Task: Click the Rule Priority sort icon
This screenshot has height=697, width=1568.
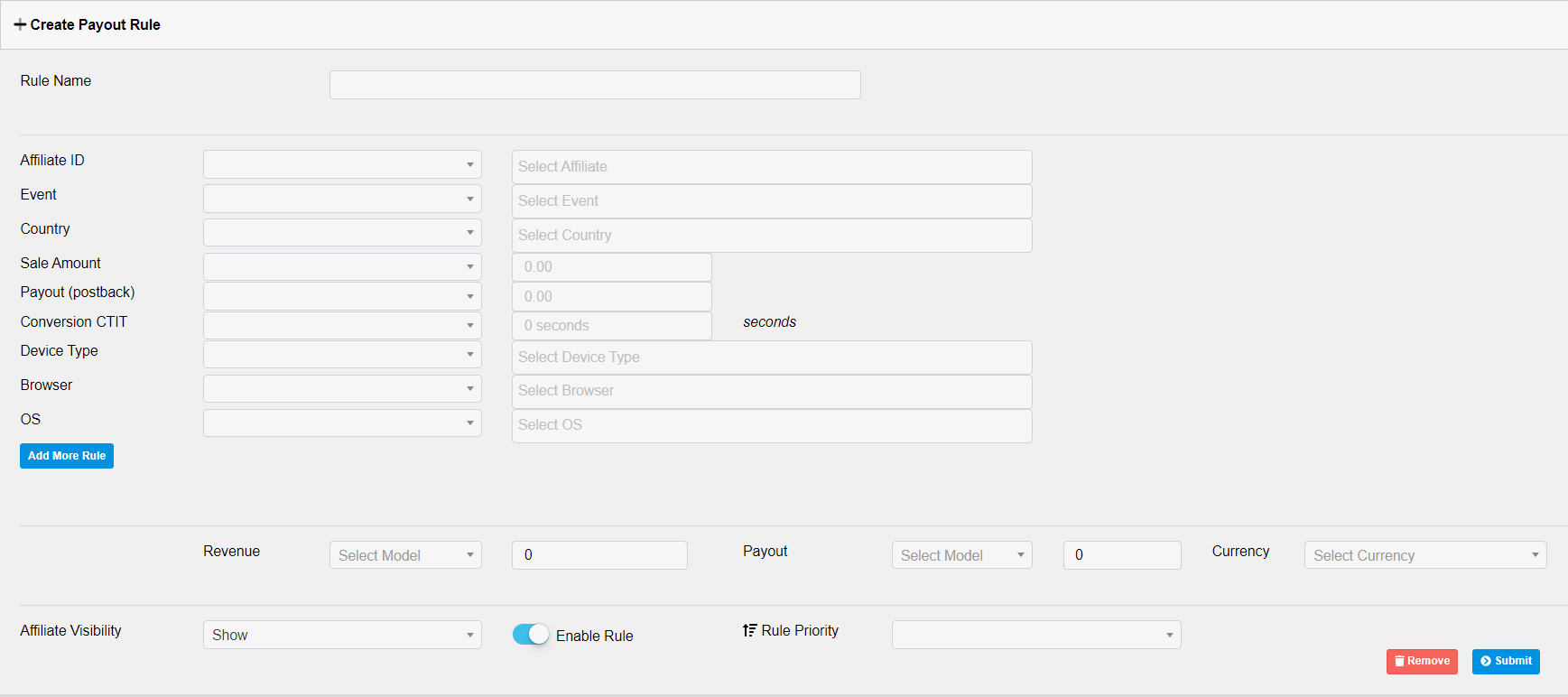Action: tap(749, 630)
